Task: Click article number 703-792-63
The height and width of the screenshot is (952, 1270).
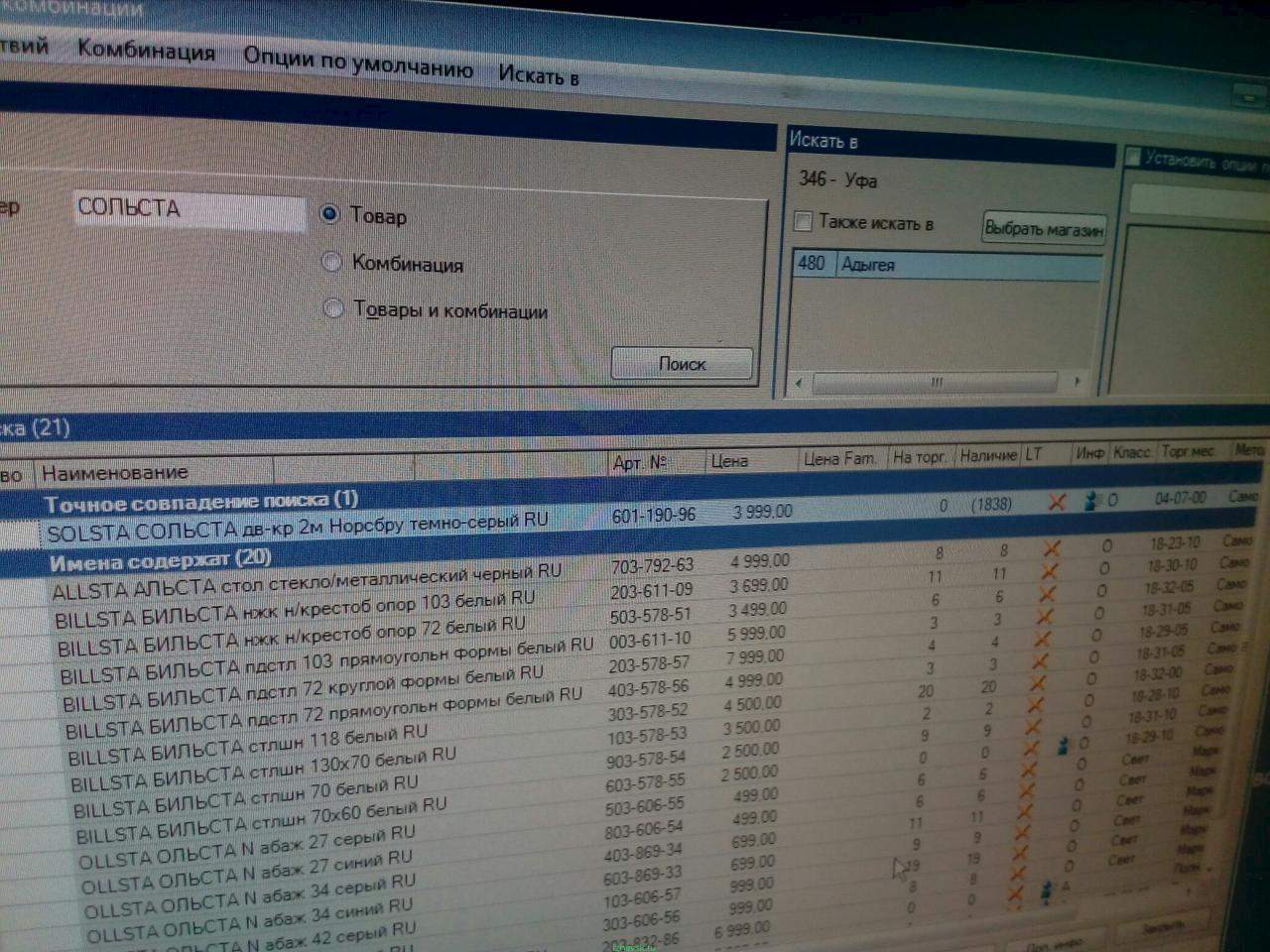Action: point(652,565)
